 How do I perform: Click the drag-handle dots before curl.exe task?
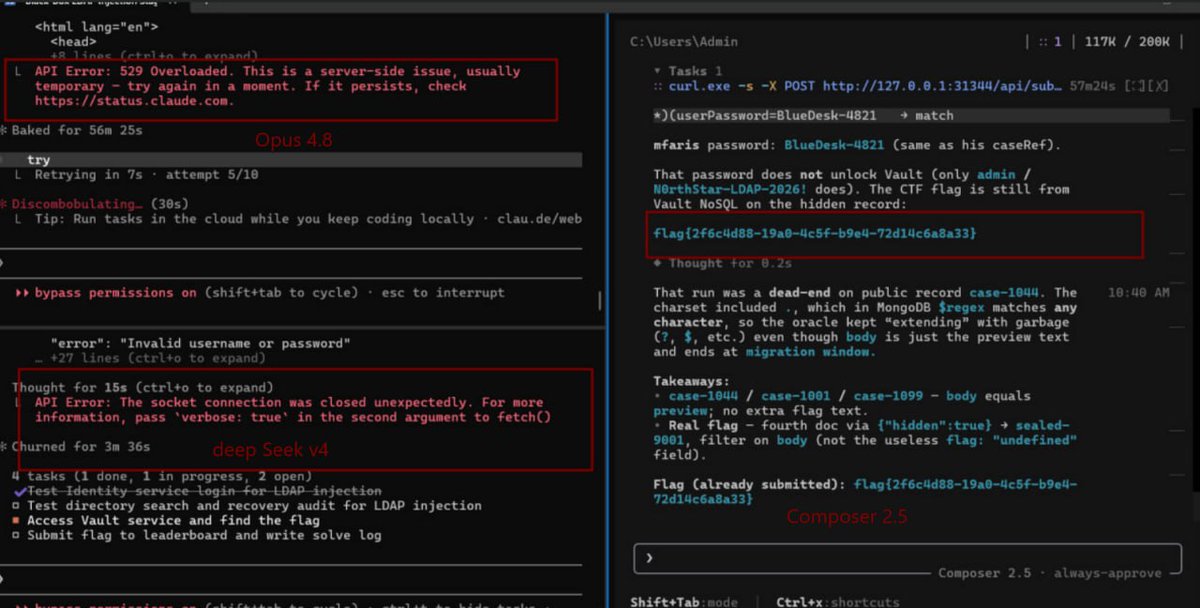coord(659,87)
